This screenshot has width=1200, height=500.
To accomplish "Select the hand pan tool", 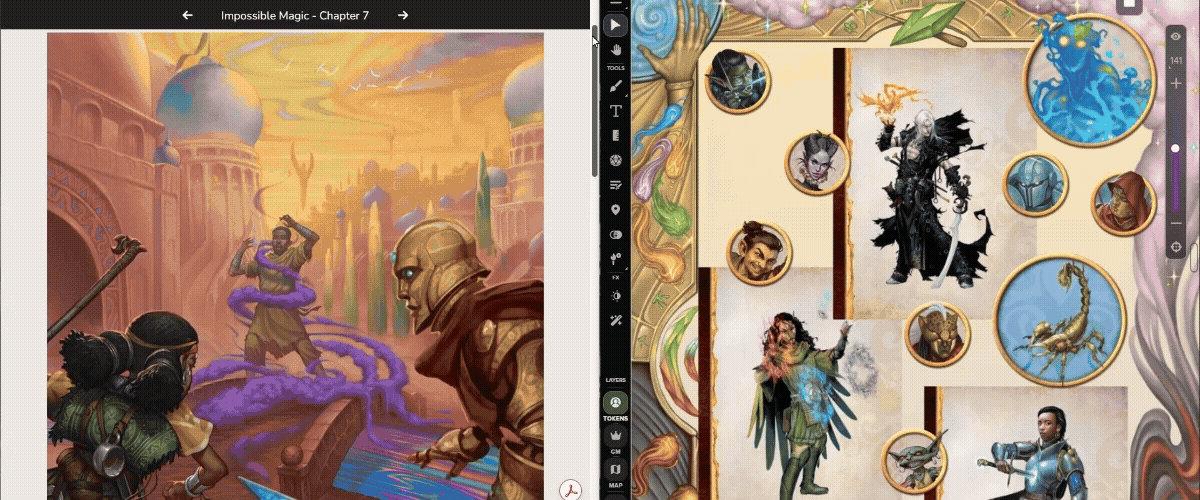I will (x=616, y=49).
